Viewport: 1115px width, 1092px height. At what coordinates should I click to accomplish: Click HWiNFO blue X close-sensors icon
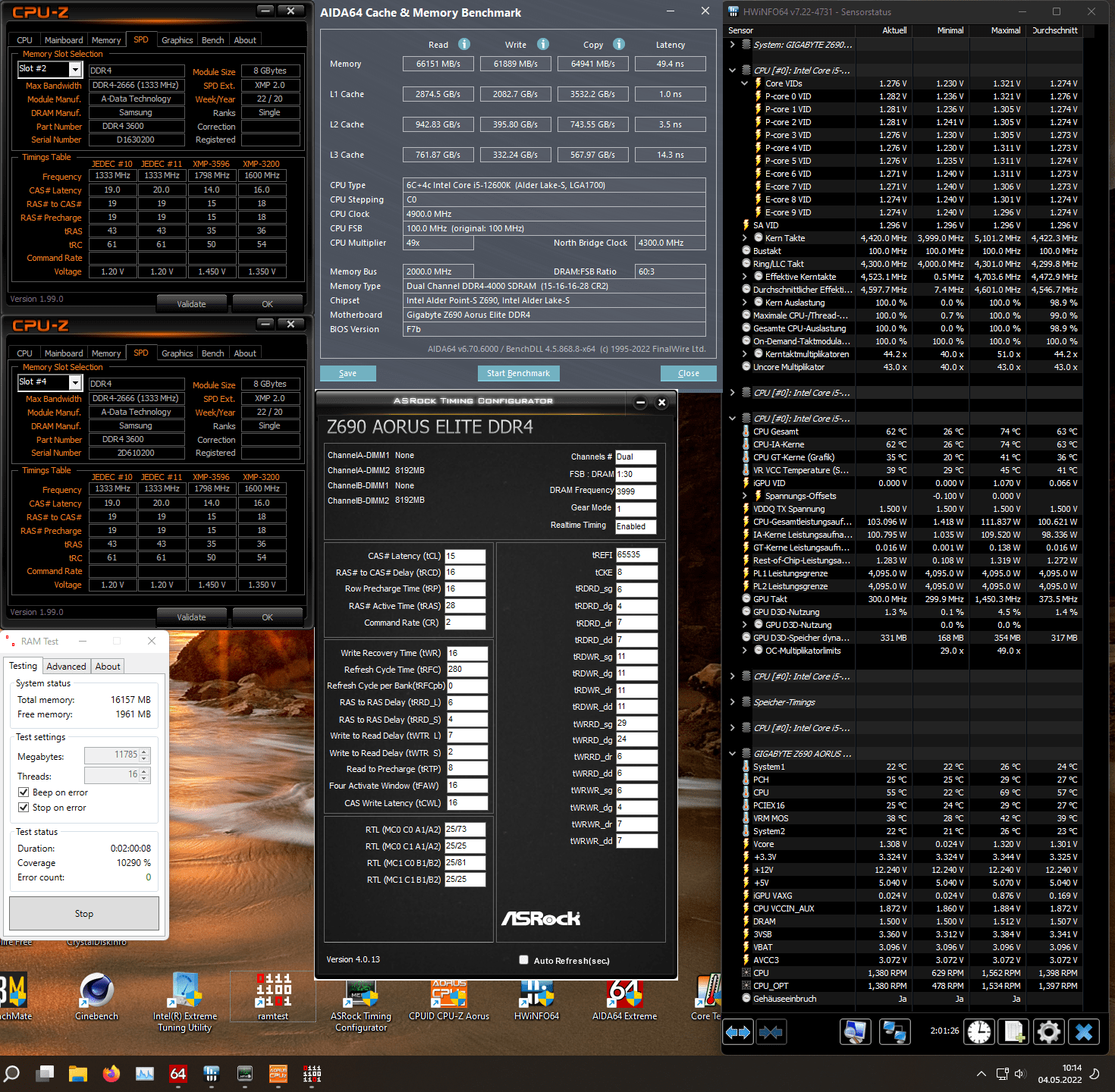pyautogui.click(x=1084, y=1032)
